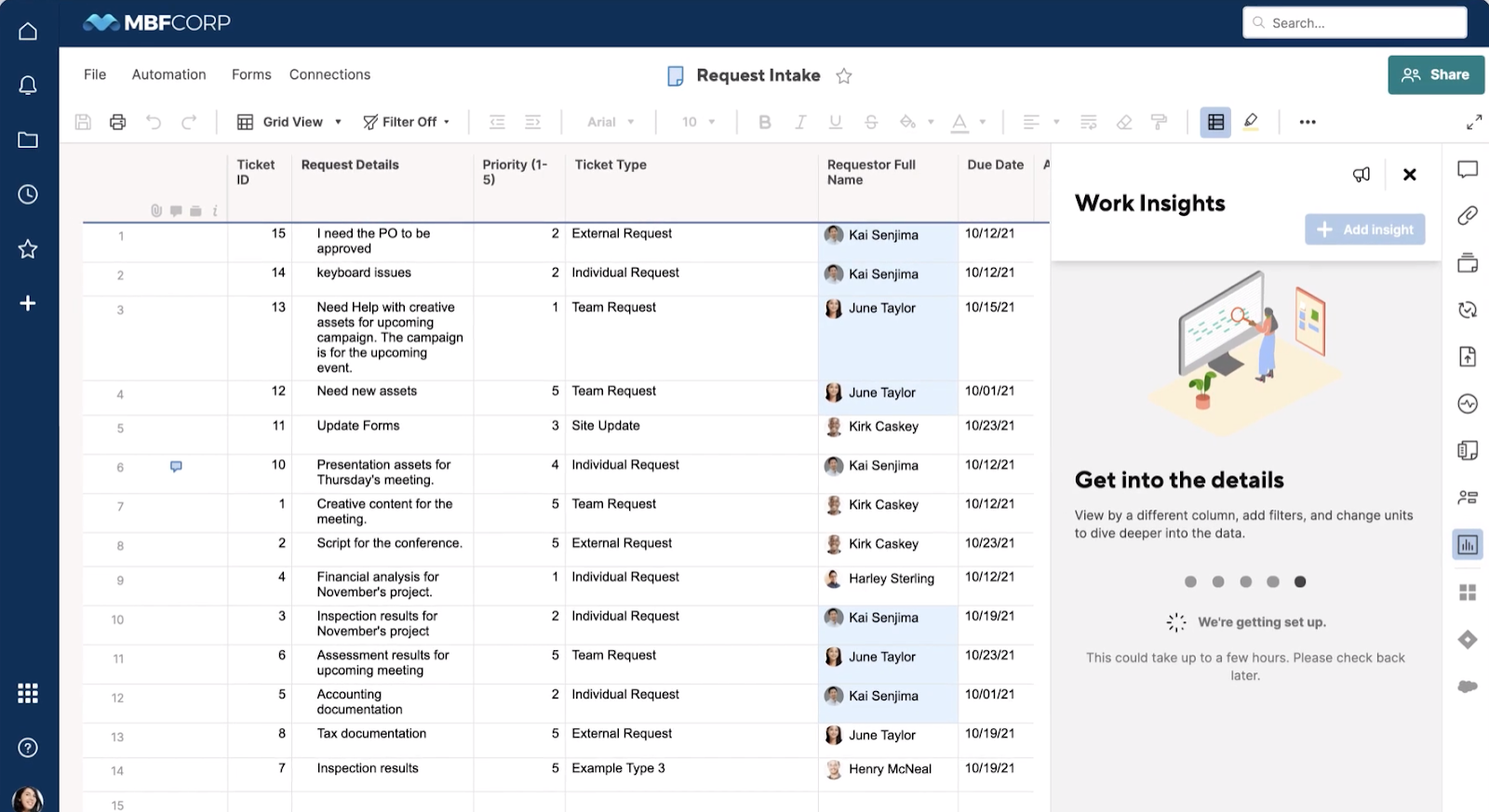The height and width of the screenshot is (812, 1489).
Task: Star the Request Intake sheet as favorite
Action: coord(844,76)
